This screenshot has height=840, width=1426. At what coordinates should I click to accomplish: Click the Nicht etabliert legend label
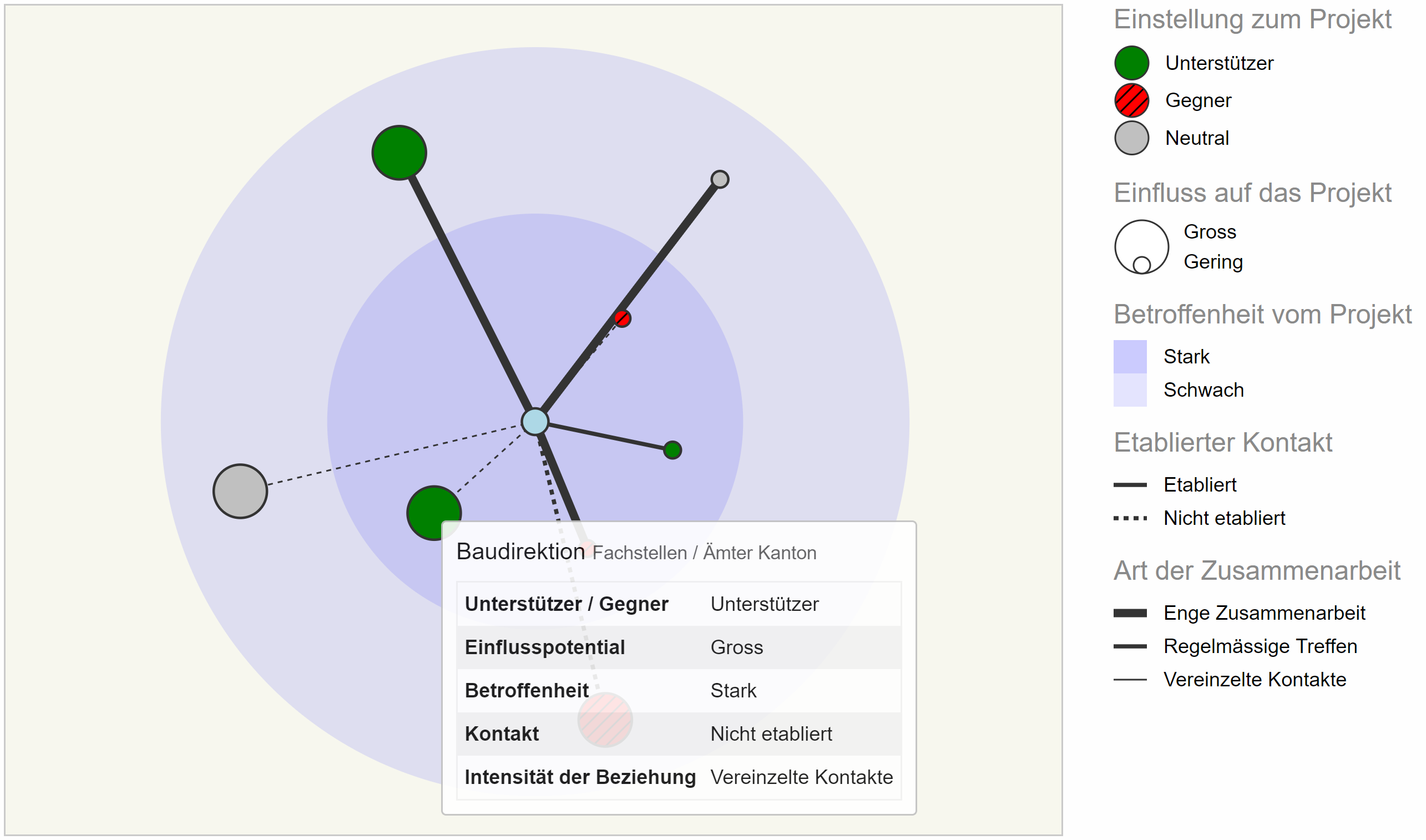click(1224, 518)
